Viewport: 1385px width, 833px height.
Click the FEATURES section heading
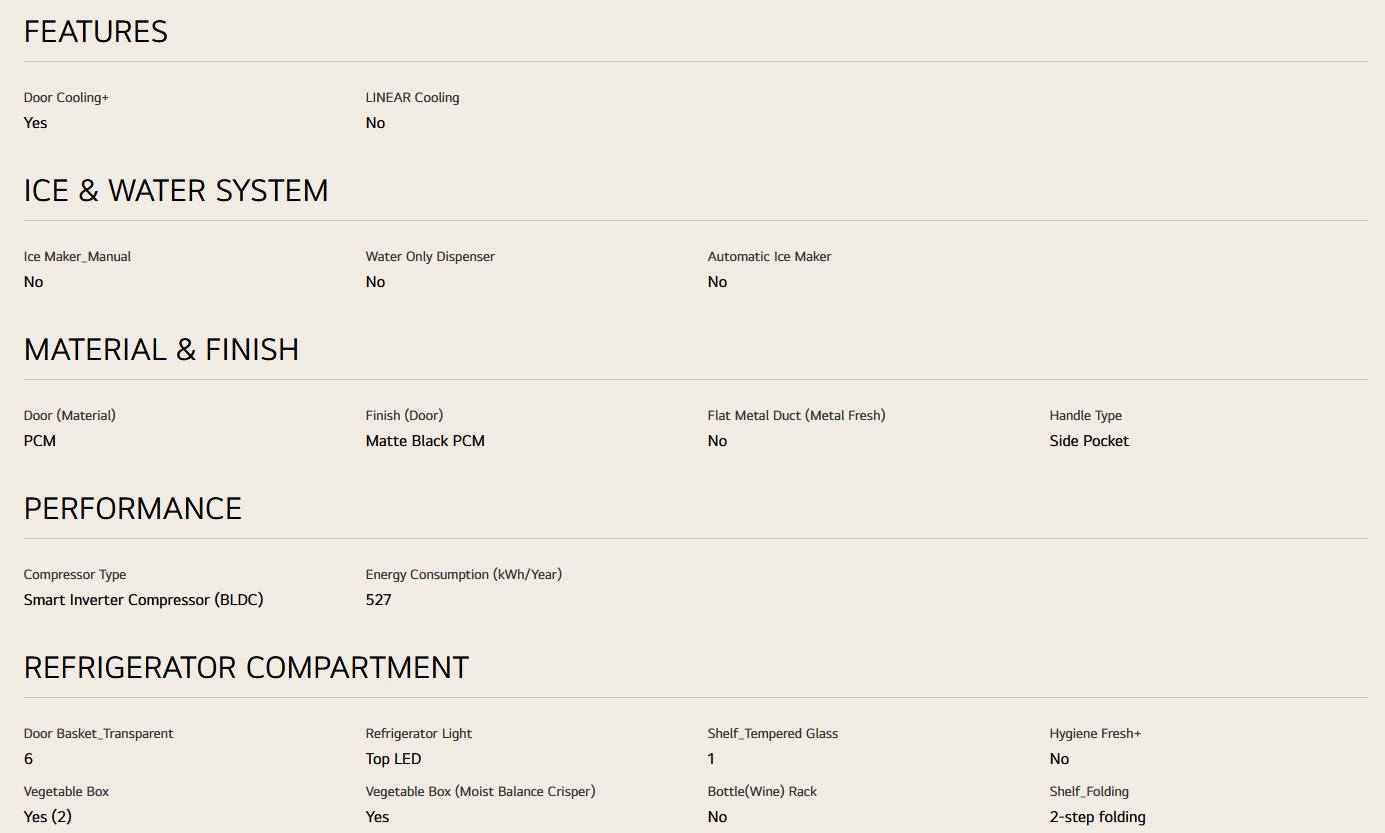coord(96,32)
